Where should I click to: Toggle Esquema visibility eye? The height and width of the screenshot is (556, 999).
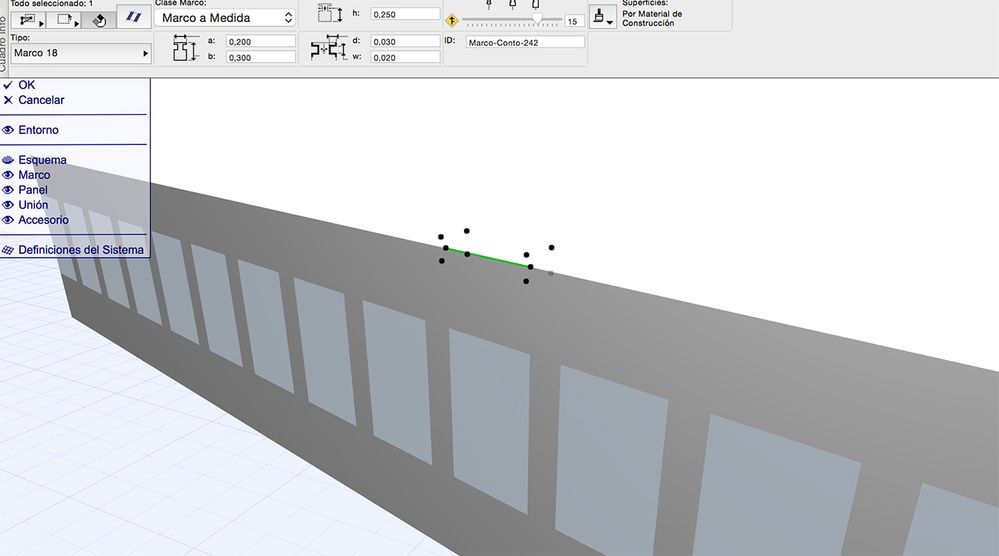point(8,160)
